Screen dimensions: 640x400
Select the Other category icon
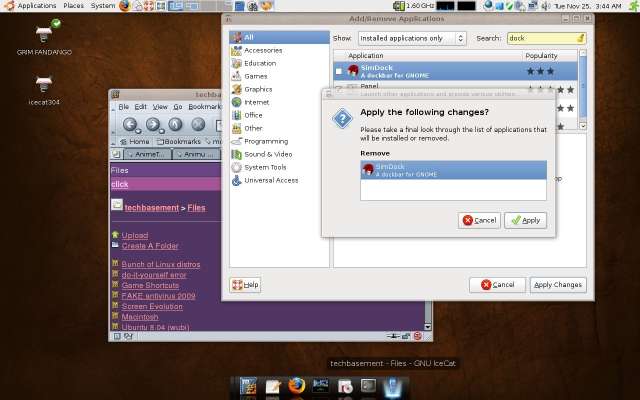[237, 128]
